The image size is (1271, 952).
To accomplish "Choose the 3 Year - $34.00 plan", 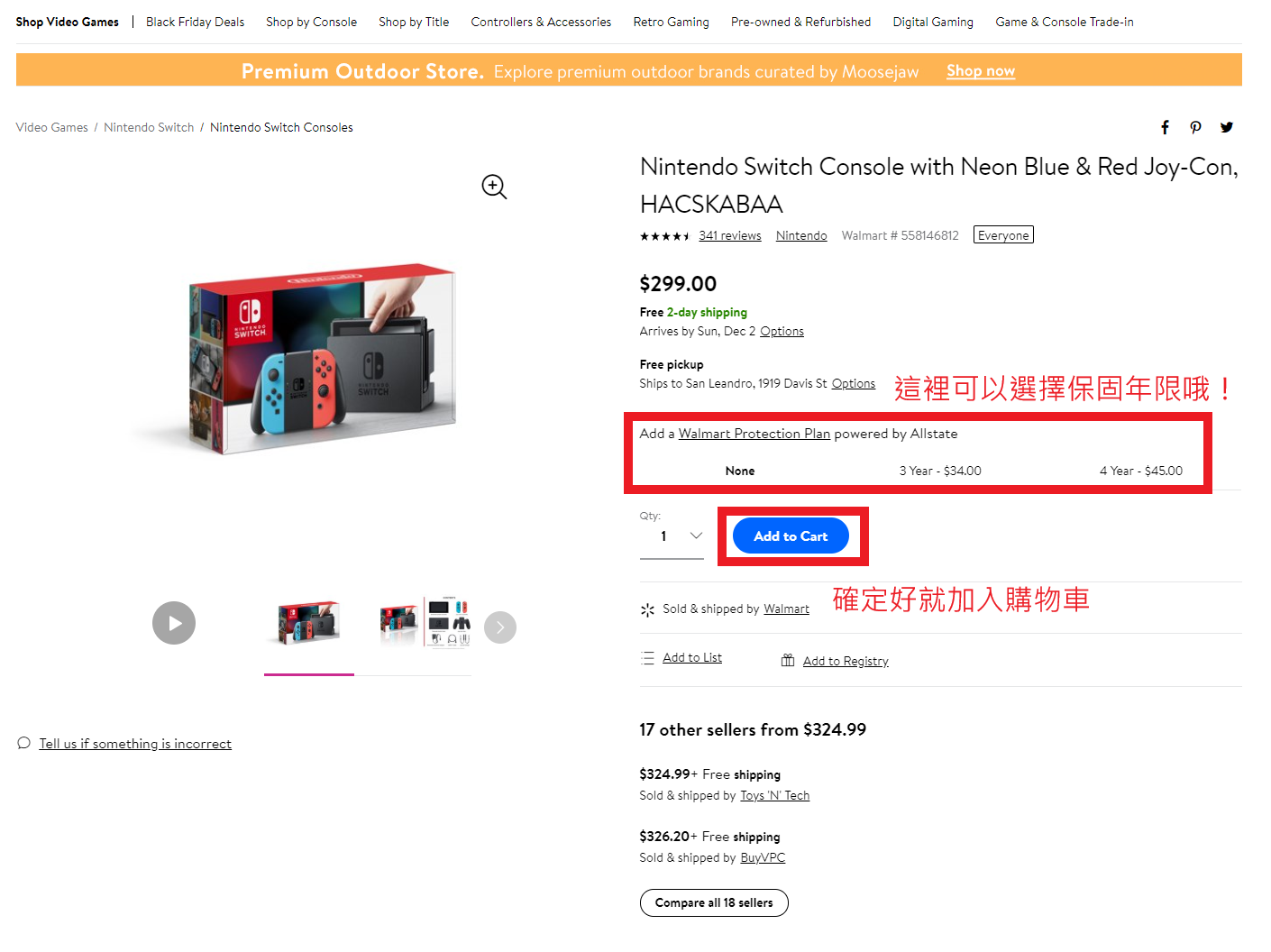I will point(940,471).
